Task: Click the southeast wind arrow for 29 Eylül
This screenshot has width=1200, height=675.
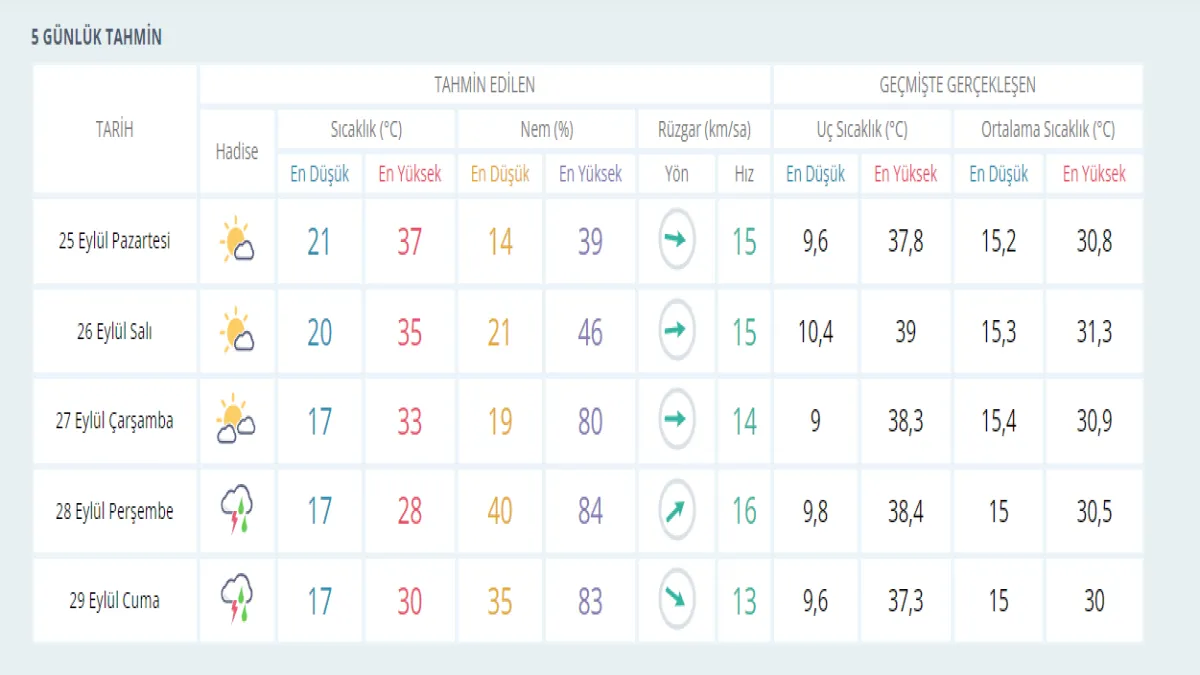Action: click(x=676, y=600)
